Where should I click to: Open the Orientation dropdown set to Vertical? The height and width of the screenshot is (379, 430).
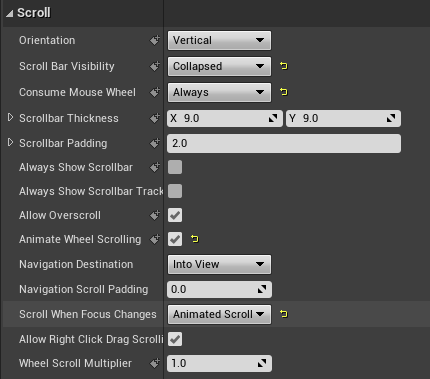point(219,40)
